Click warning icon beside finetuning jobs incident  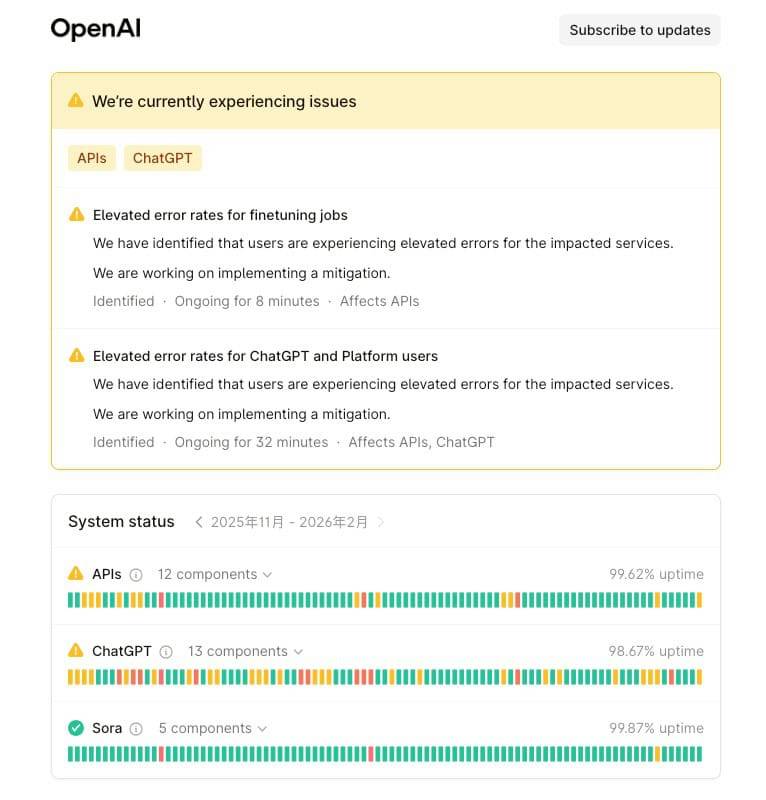77,215
